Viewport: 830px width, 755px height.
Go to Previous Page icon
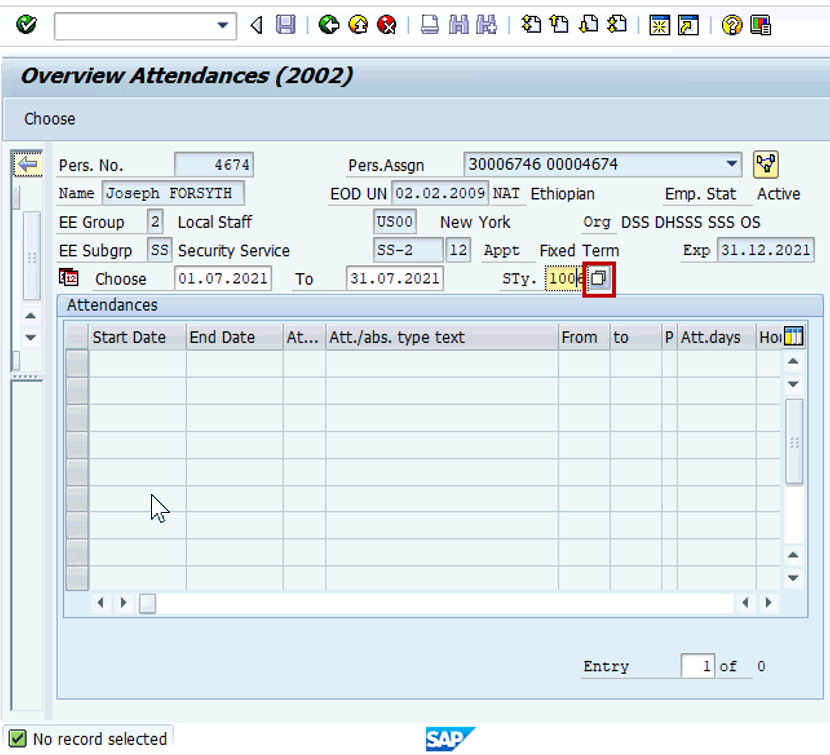click(559, 25)
